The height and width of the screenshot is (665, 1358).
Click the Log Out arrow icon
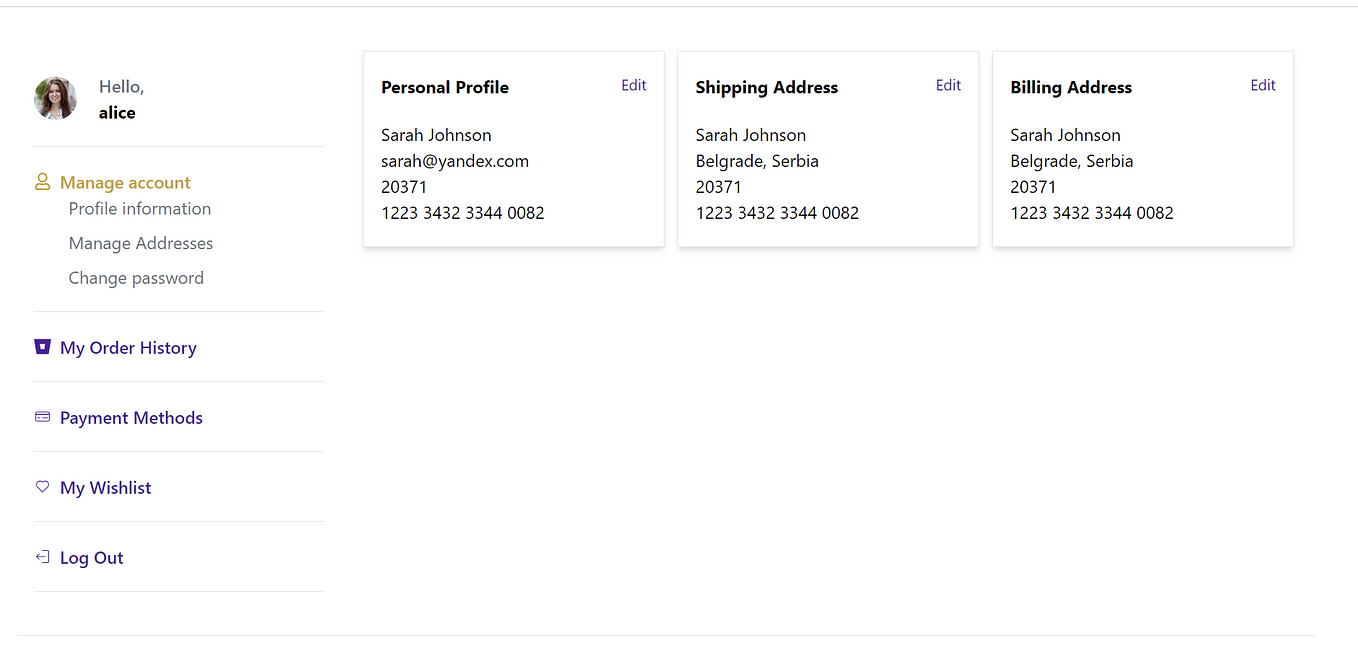pyautogui.click(x=42, y=557)
